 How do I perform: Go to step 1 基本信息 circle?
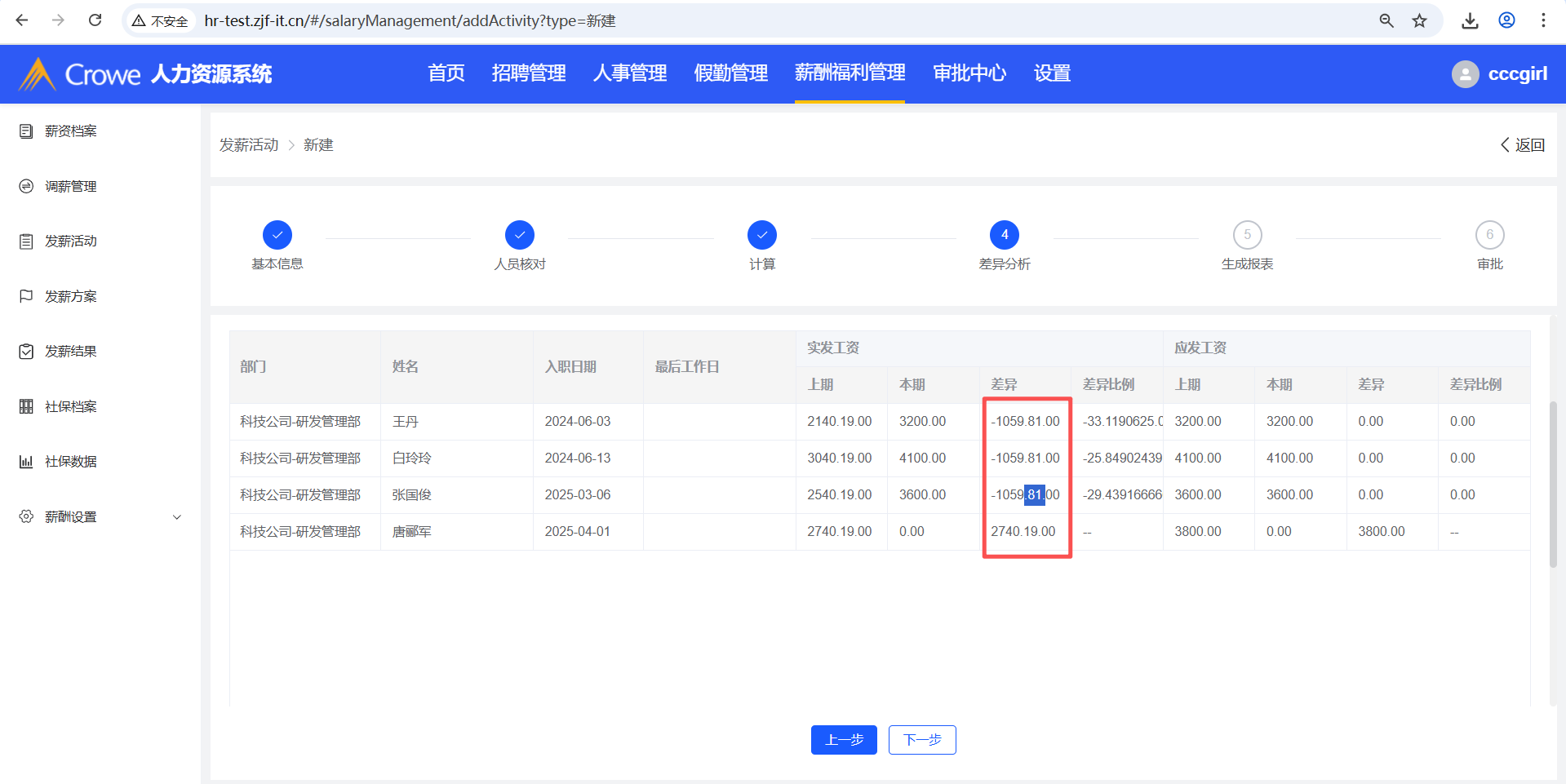coord(277,235)
